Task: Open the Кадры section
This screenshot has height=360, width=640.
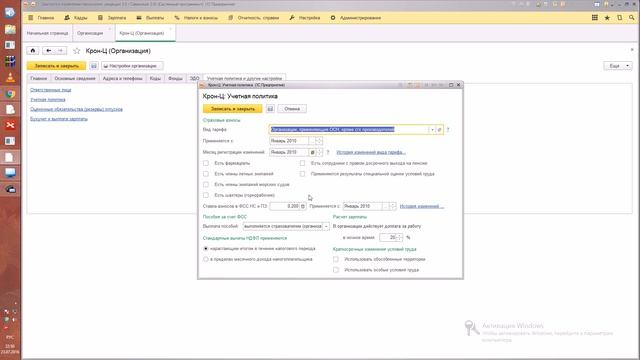Action: click(76, 18)
